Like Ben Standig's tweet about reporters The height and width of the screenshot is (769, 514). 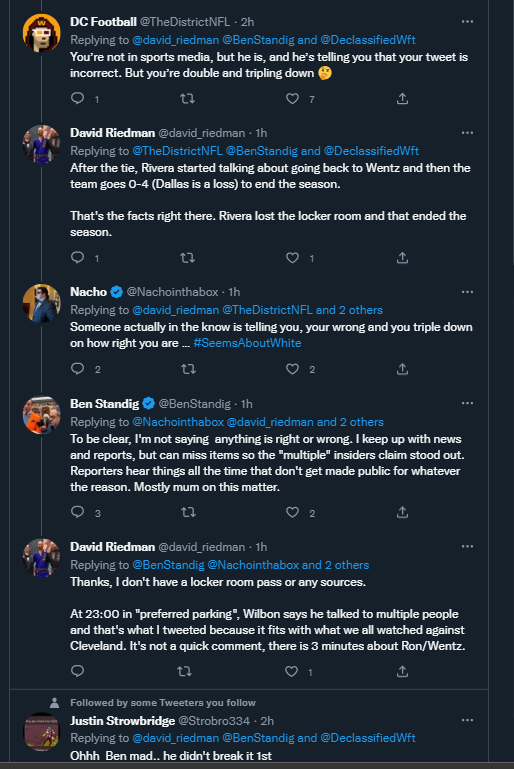(x=292, y=512)
